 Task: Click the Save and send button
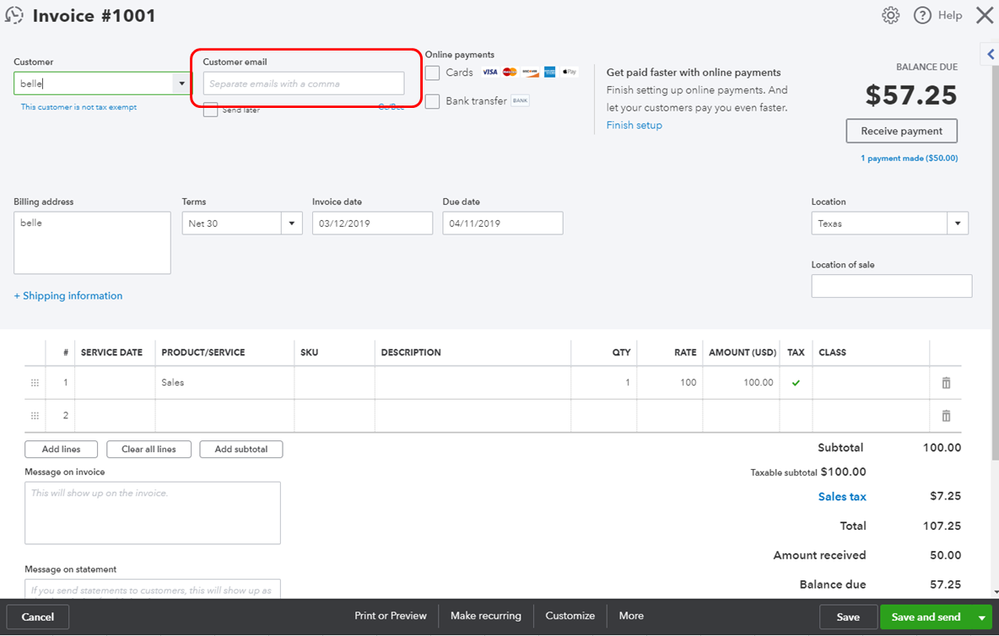pos(926,617)
